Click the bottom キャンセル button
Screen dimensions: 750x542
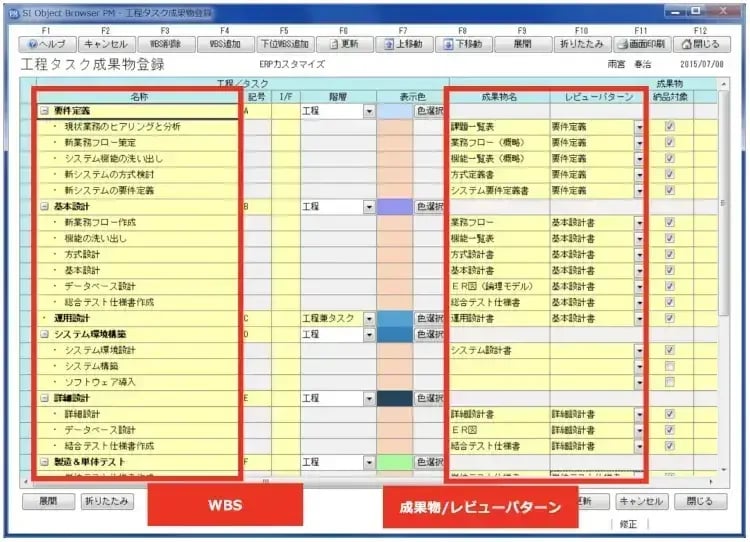(x=641, y=501)
